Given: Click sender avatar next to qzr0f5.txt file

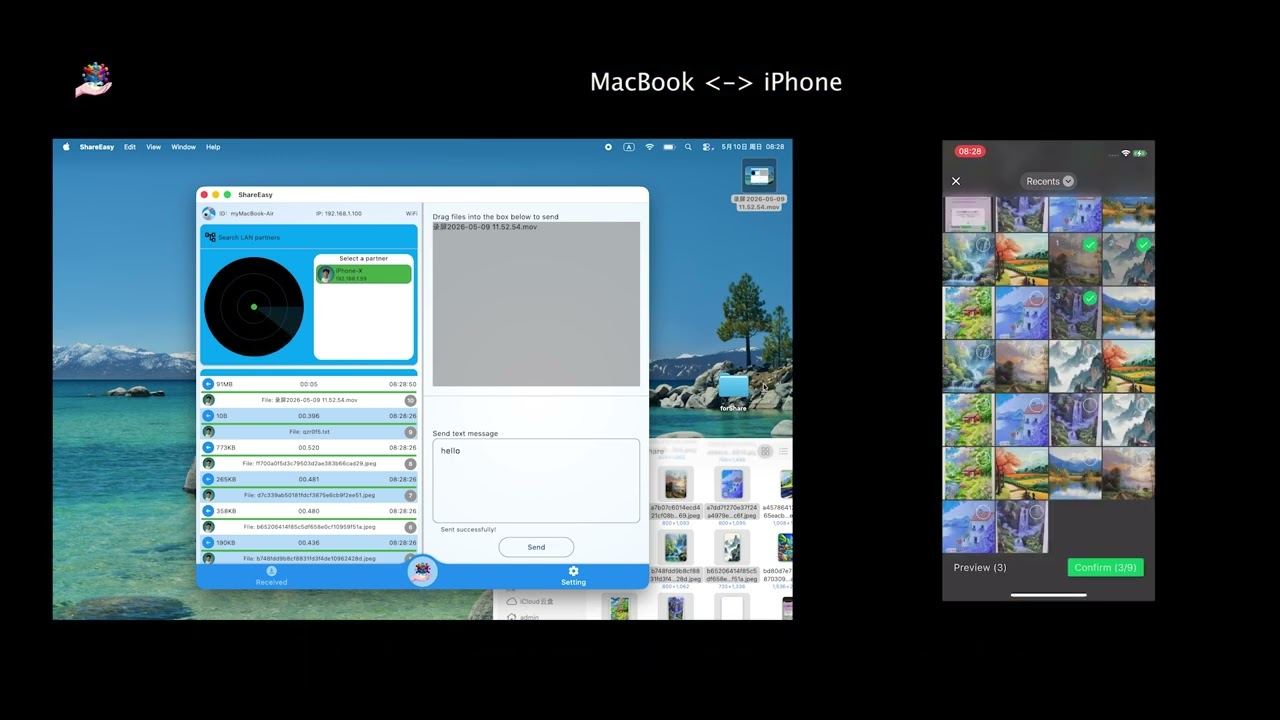Looking at the screenshot, I should 208,432.
